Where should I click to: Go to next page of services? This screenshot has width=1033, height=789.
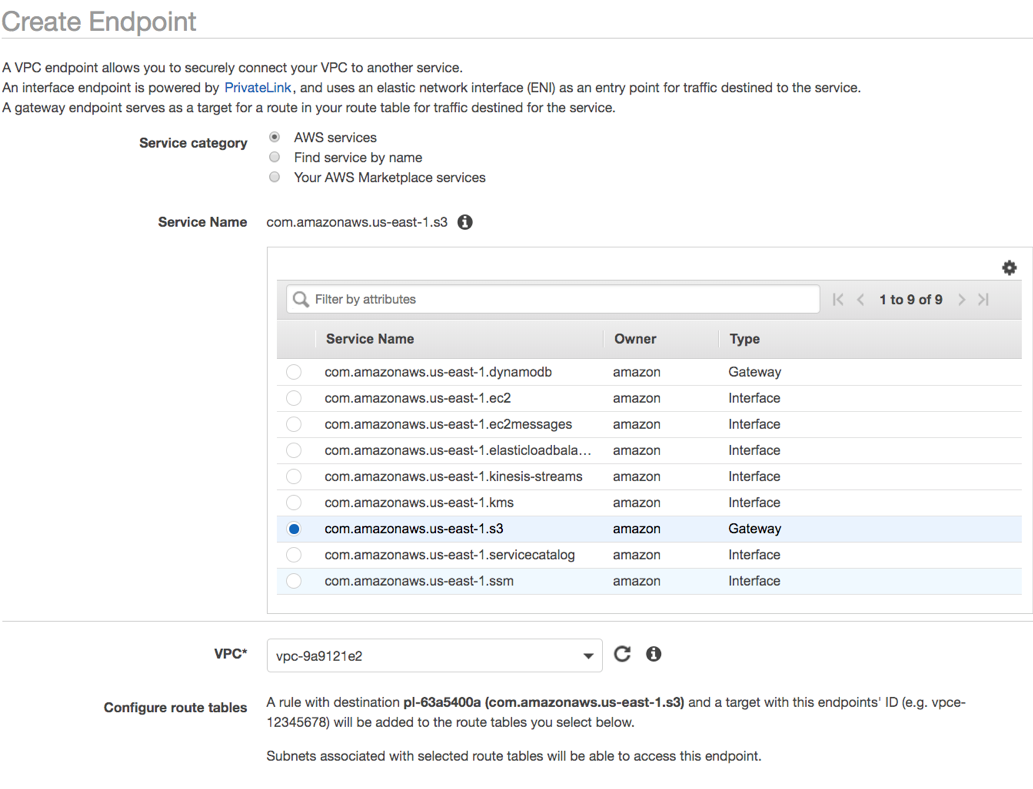tap(961, 300)
